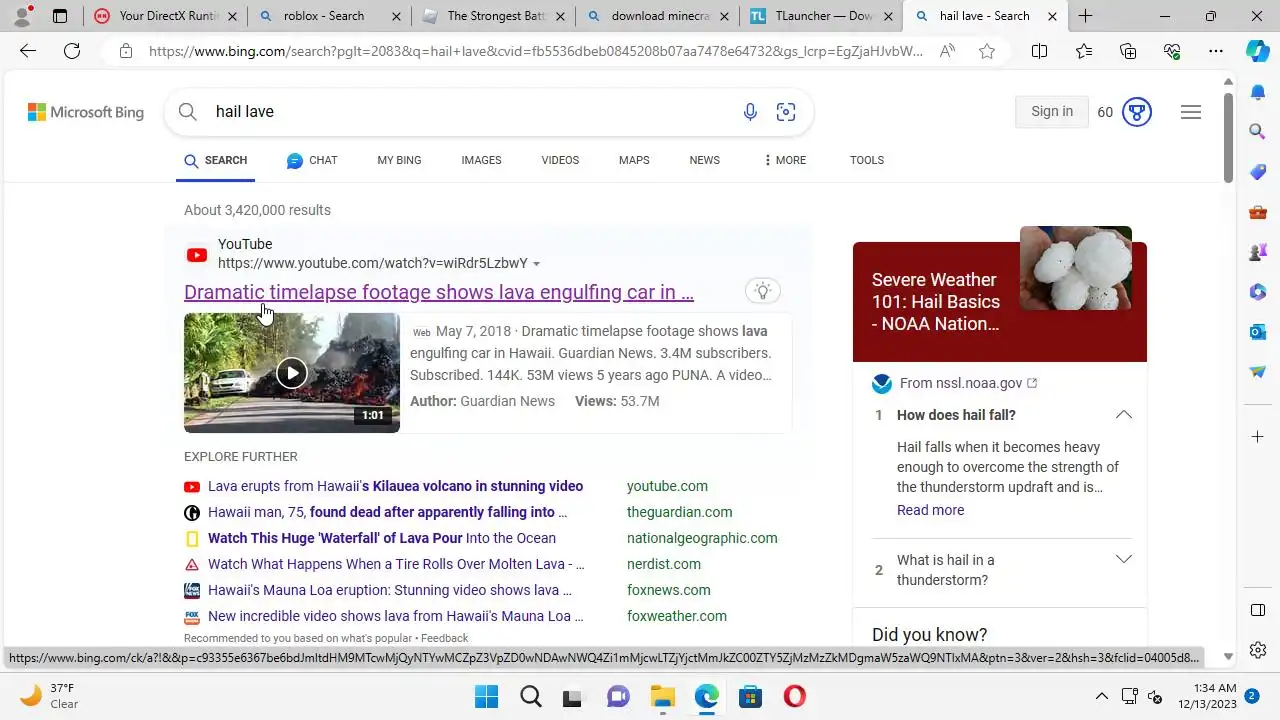Viewport: 1280px width, 720px height.
Task: Open the tab actions menu icon
Action: click(60, 16)
